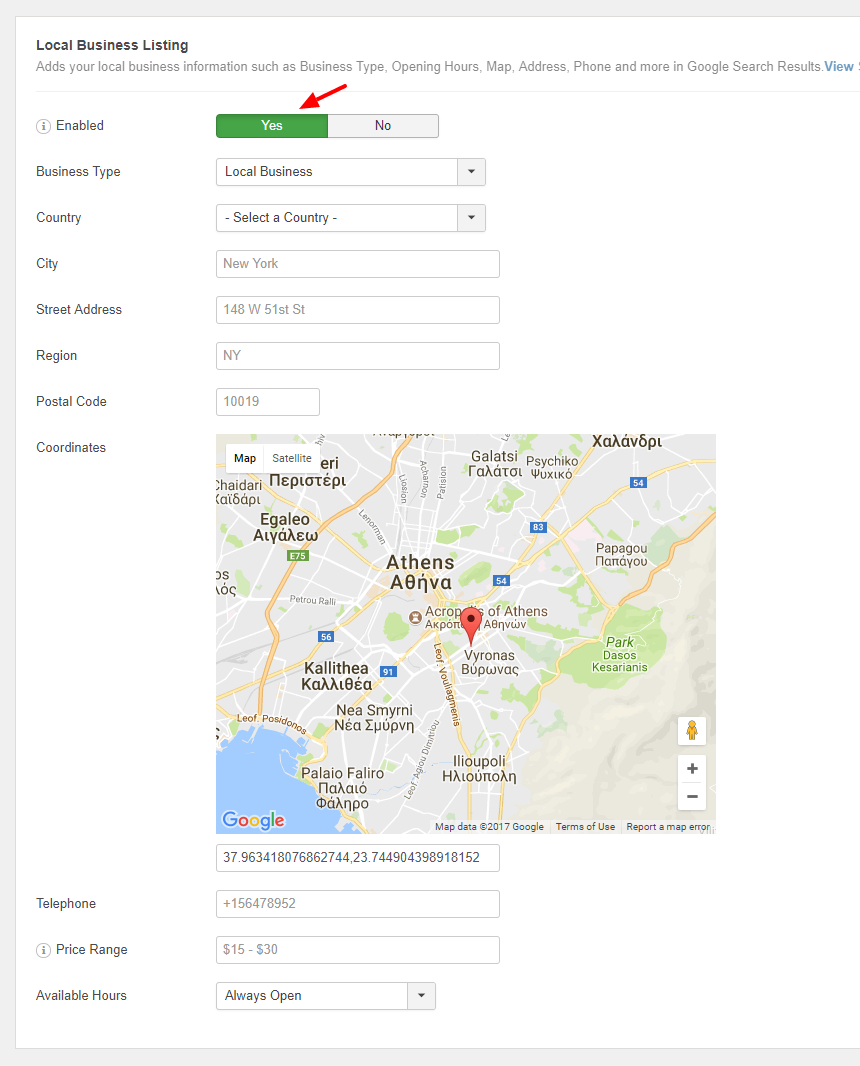The image size is (860, 1066).
Task: Click the Map data ©2017 Google text
Action: [489, 827]
